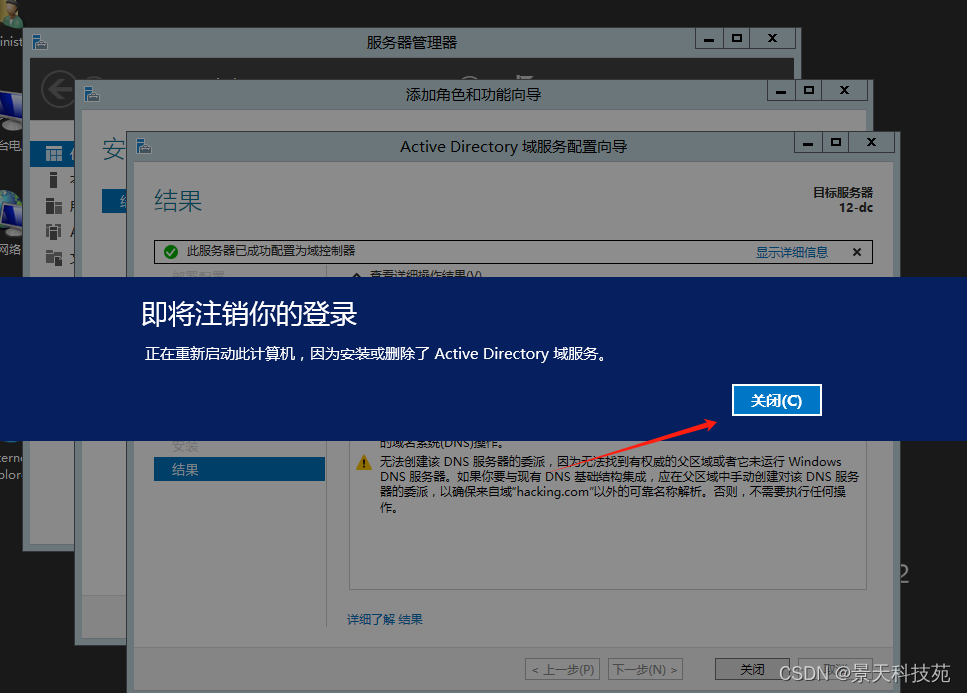Select the 结果 step in the wizard sidebar

coord(239,469)
